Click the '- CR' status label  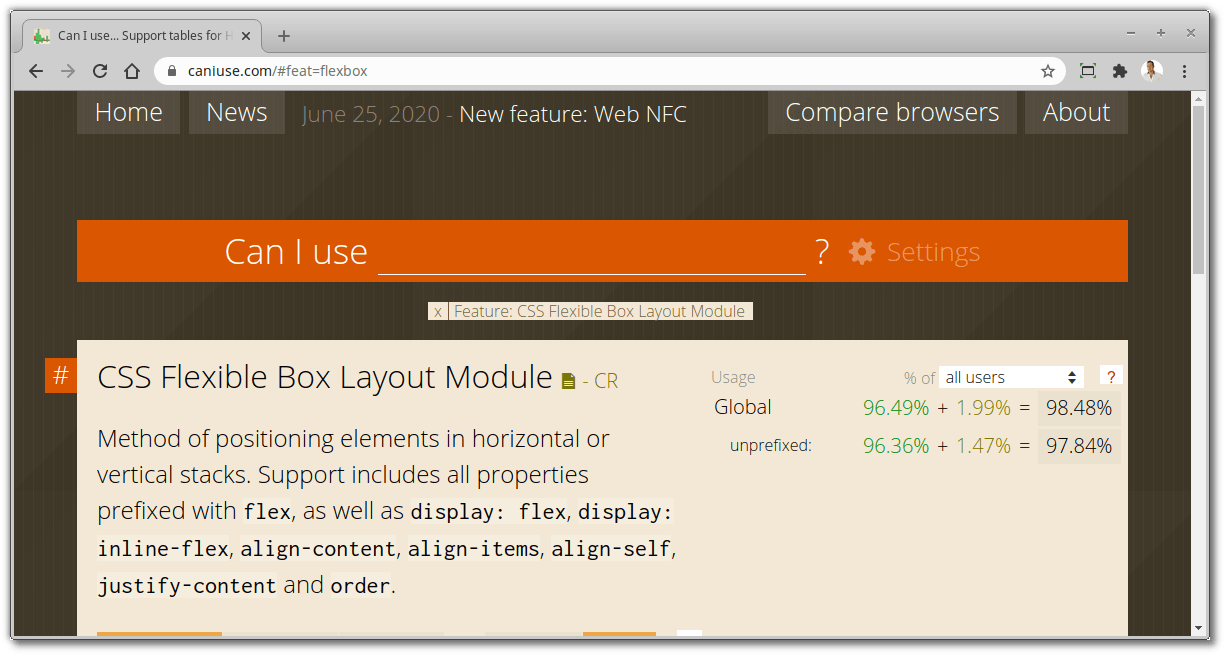600,381
